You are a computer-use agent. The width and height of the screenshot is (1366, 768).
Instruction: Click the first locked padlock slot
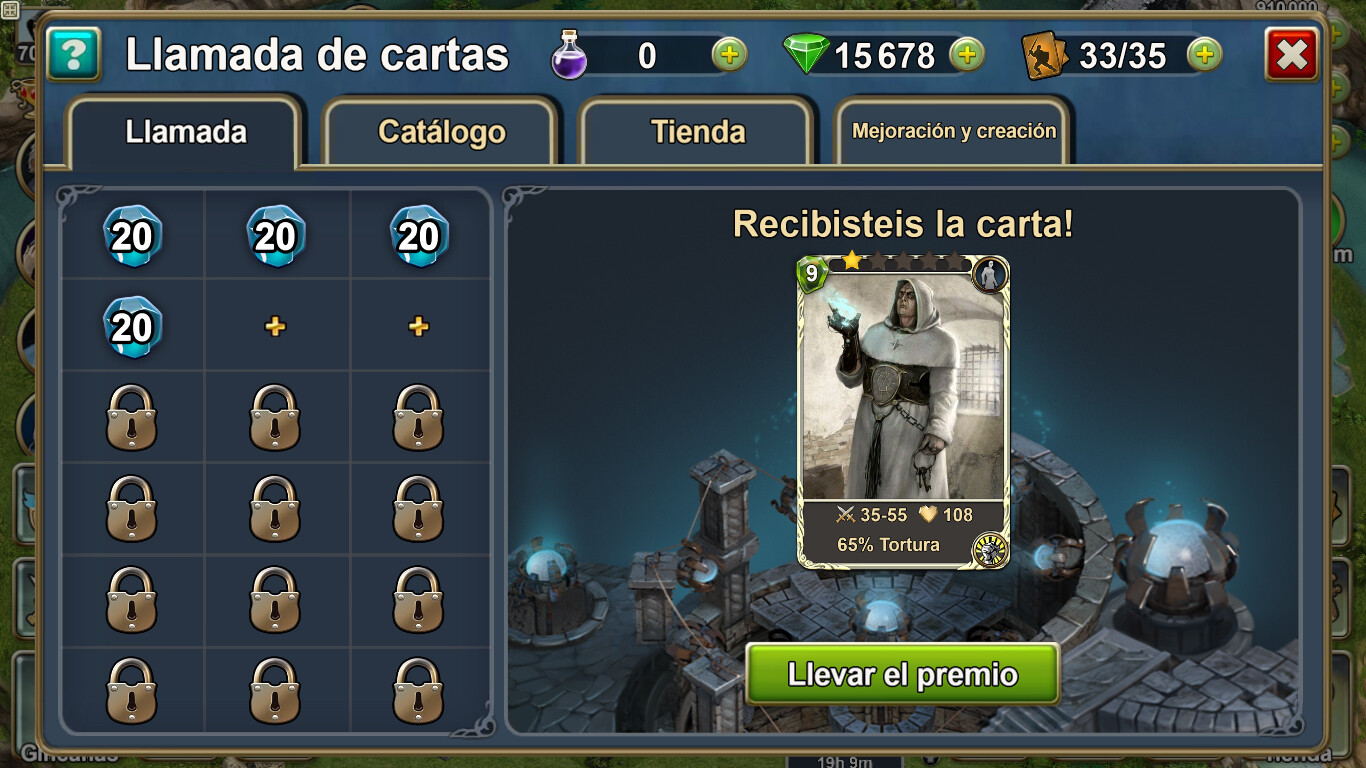(132, 417)
